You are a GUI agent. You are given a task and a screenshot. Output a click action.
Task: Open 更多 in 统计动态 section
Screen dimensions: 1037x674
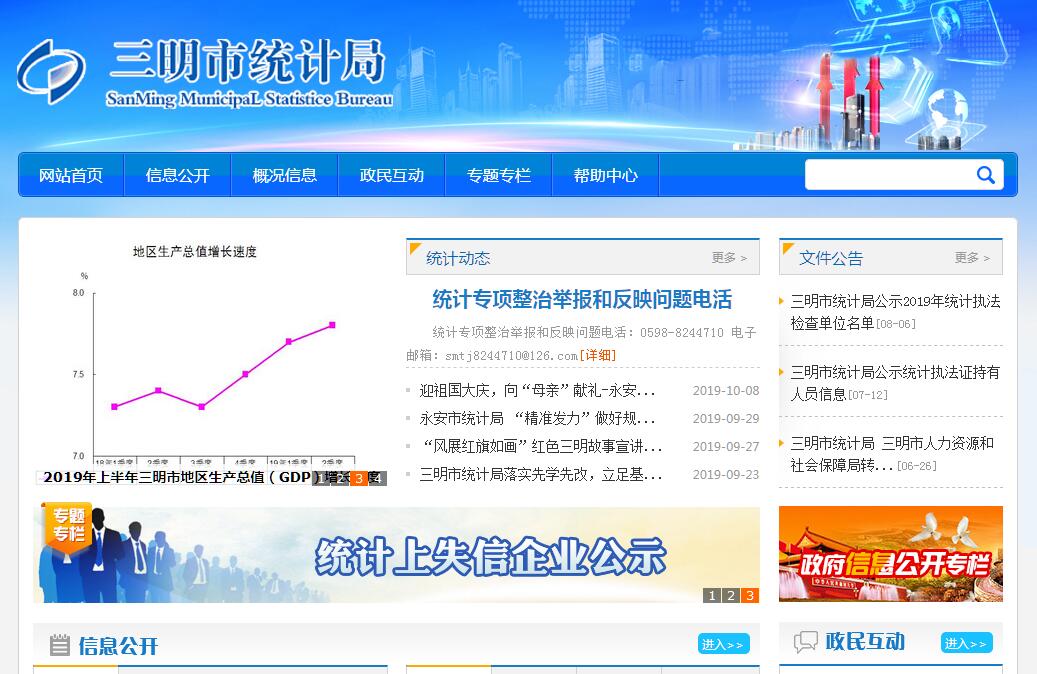tap(729, 258)
